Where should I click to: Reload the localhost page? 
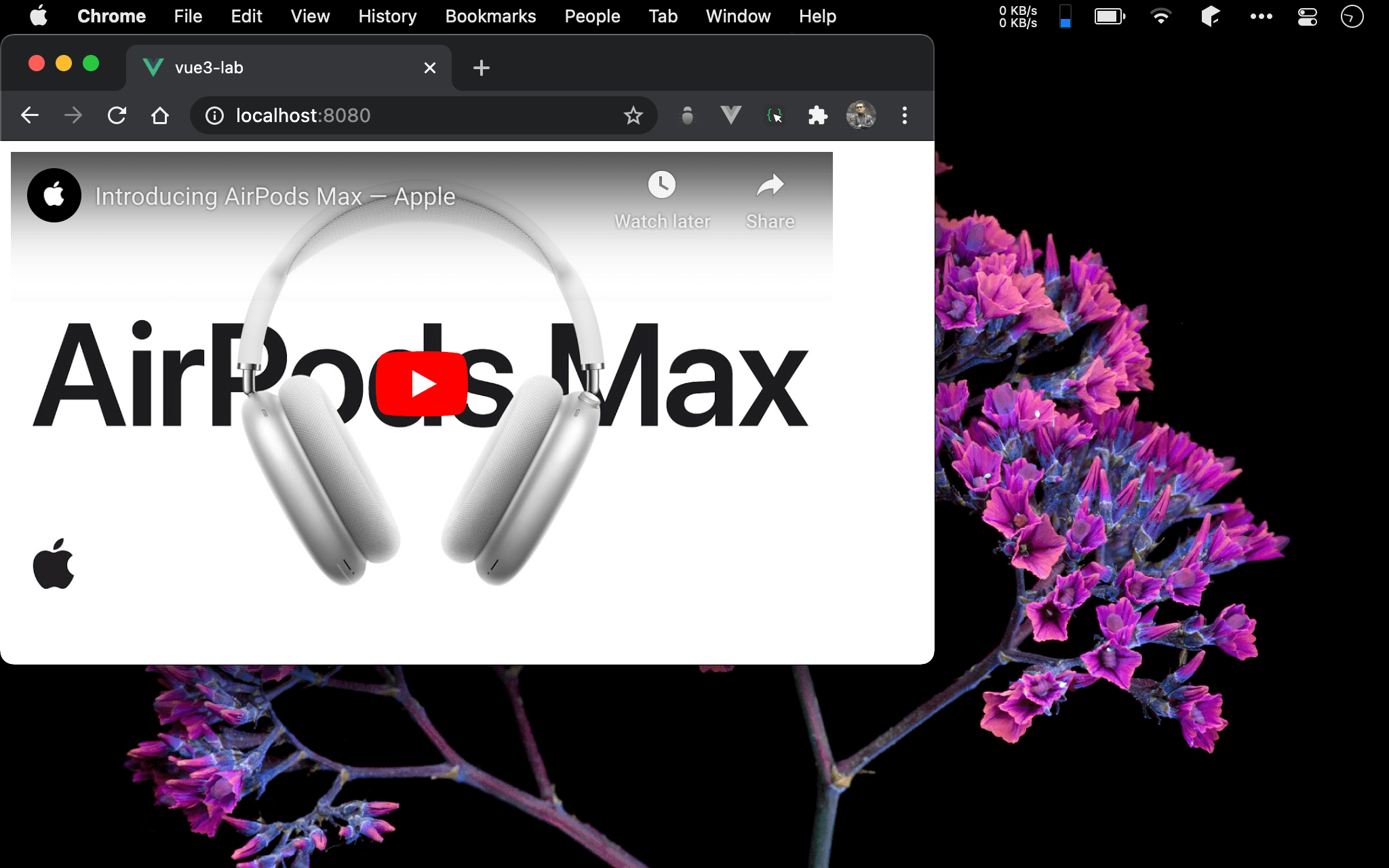point(117,115)
